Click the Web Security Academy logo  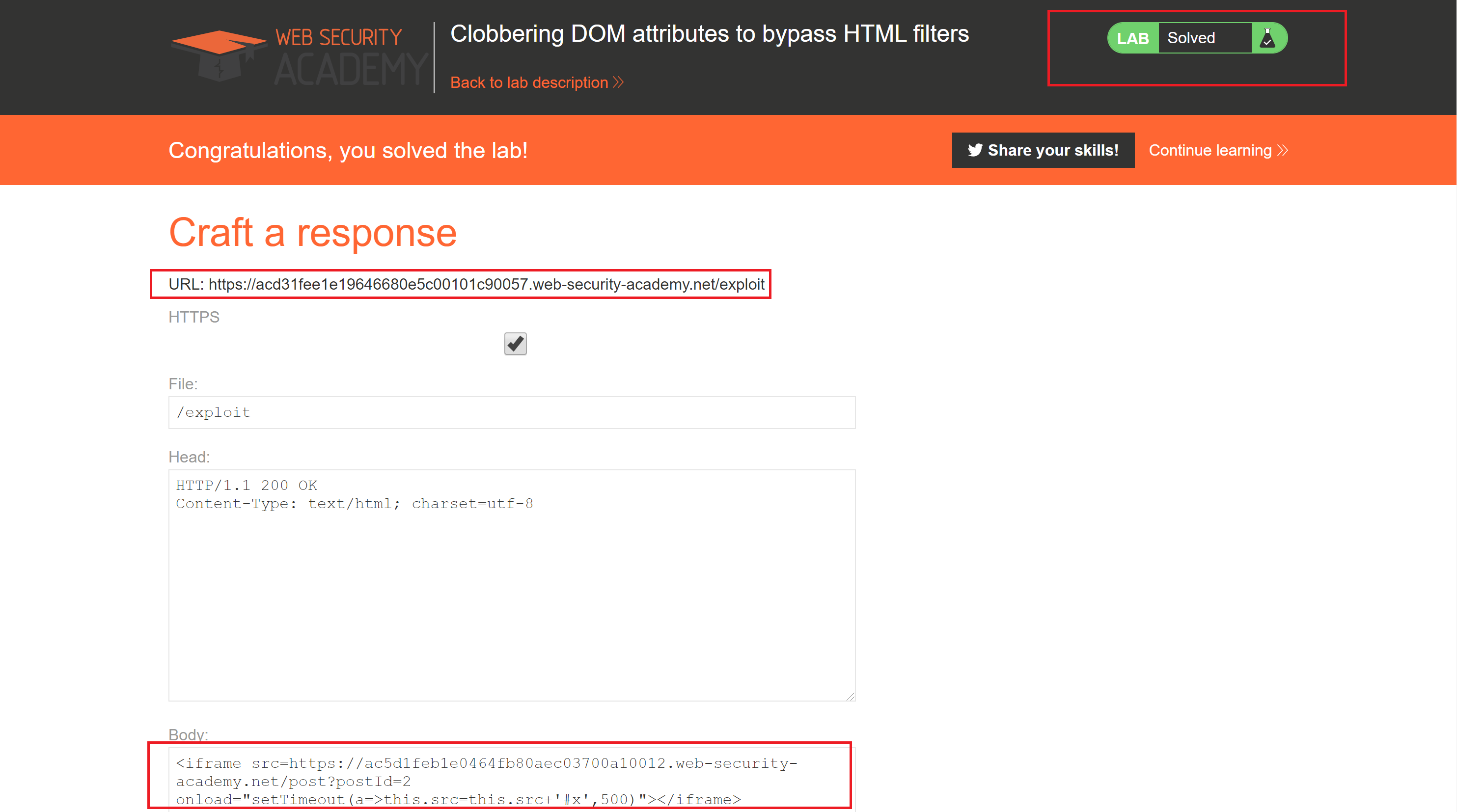299,56
